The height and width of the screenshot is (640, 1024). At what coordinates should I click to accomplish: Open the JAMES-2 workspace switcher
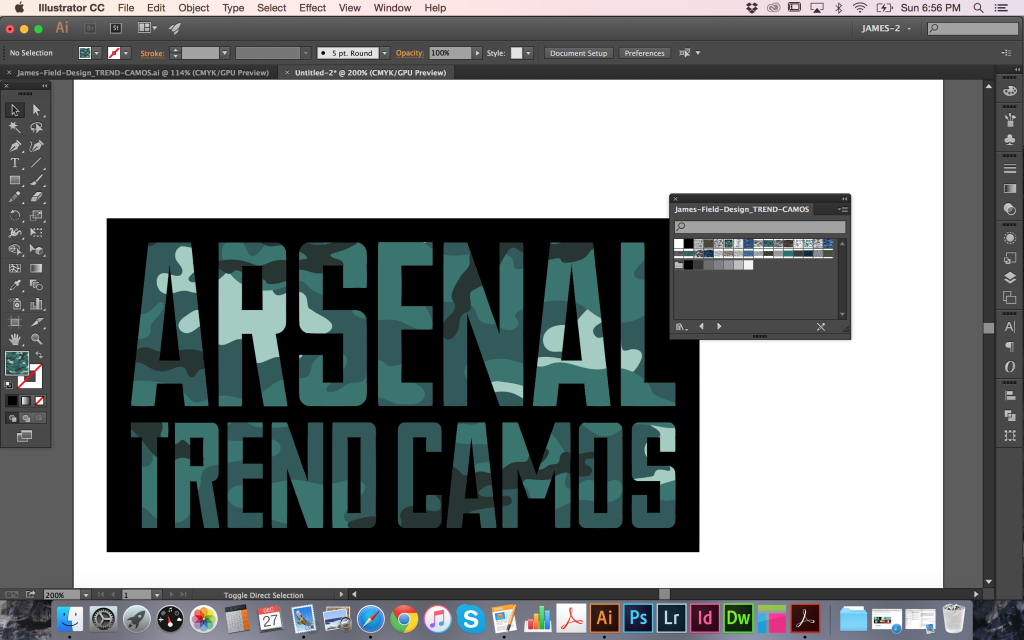886,28
